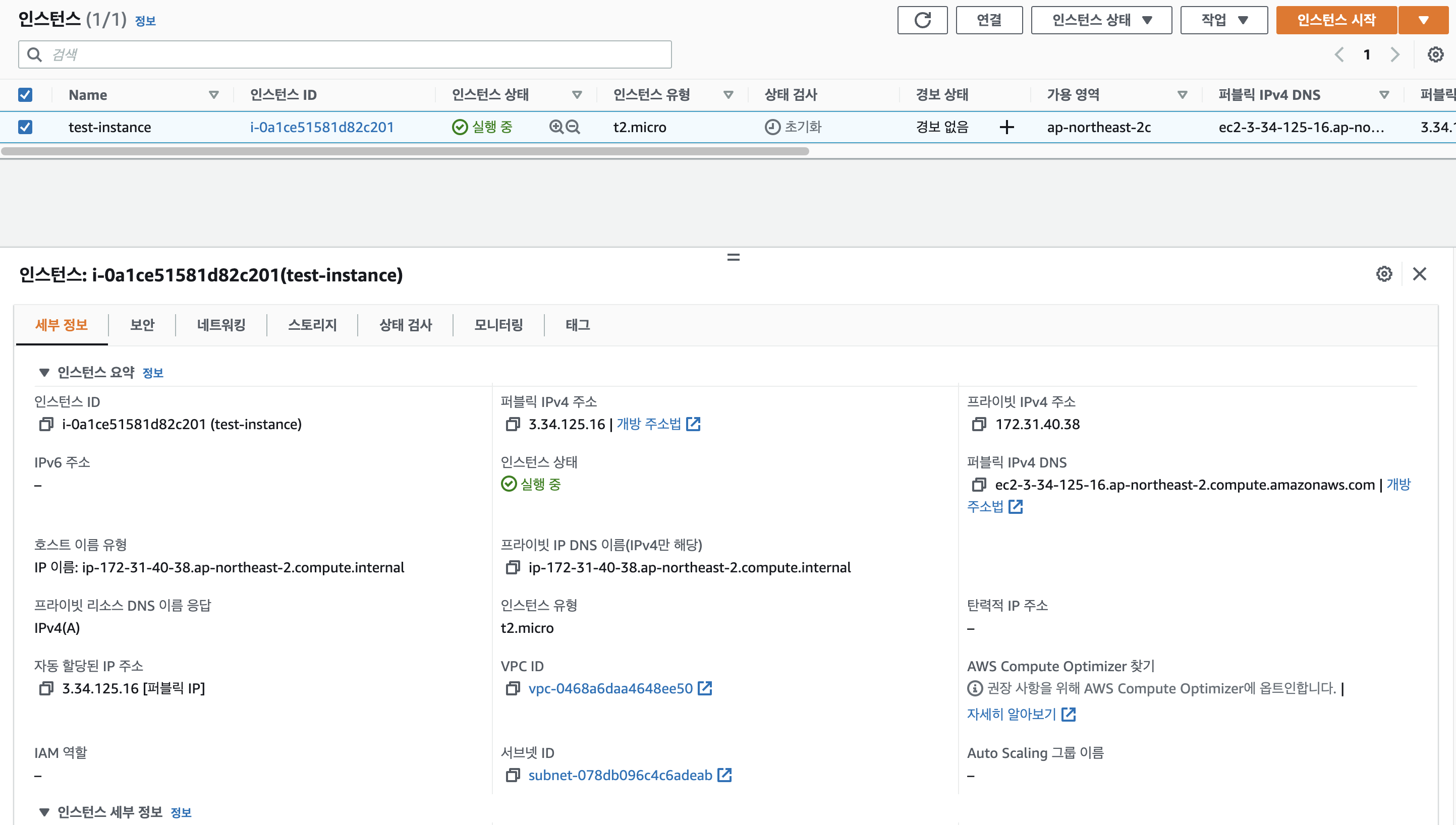Image resolution: width=1456 pixels, height=825 pixels.
Task: Open the 인스턴스 상태 dropdown button
Action: pyautogui.click(x=1101, y=20)
